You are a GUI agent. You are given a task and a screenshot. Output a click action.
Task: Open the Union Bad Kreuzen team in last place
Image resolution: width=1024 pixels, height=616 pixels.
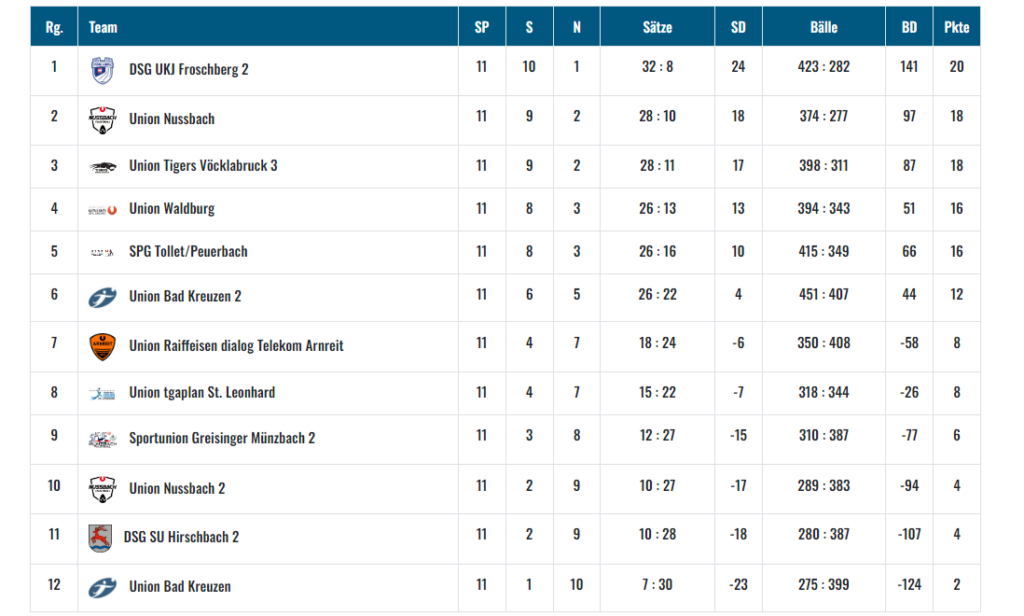coord(179,587)
